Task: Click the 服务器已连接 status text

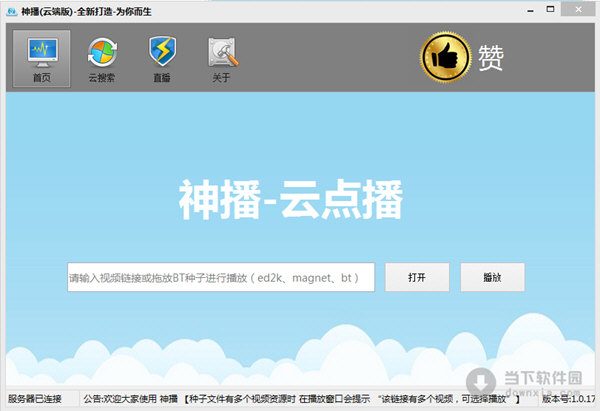Action: coord(35,399)
